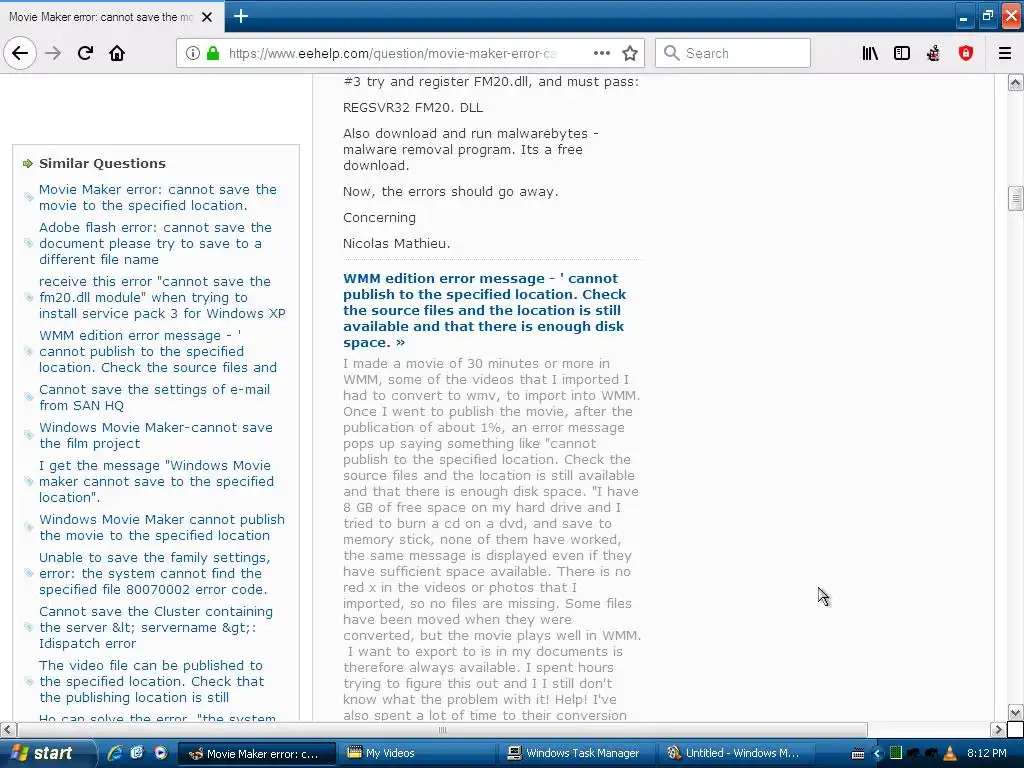The width and height of the screenshot is (1024, 768).
Task: Go back to the previous page
Action: click(20, 53)
